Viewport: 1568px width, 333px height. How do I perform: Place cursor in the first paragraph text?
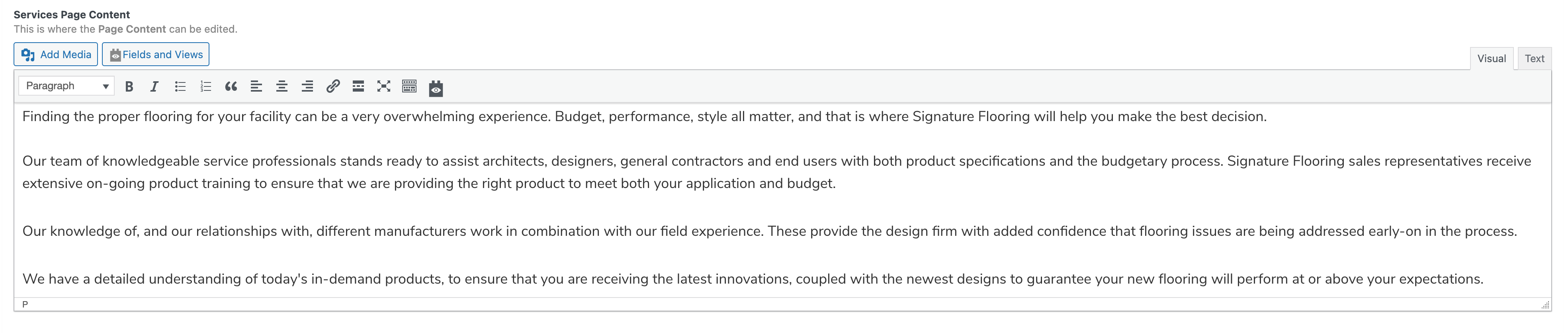[644, 116]
